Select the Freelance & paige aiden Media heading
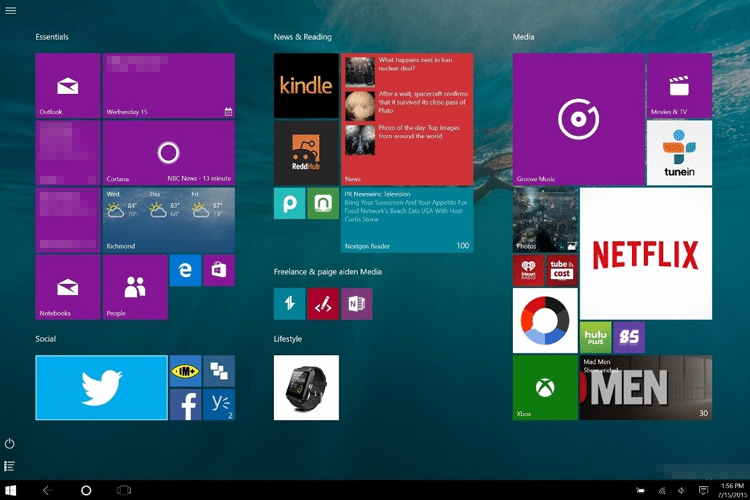The image size is (750, 500). coord(328,272)
